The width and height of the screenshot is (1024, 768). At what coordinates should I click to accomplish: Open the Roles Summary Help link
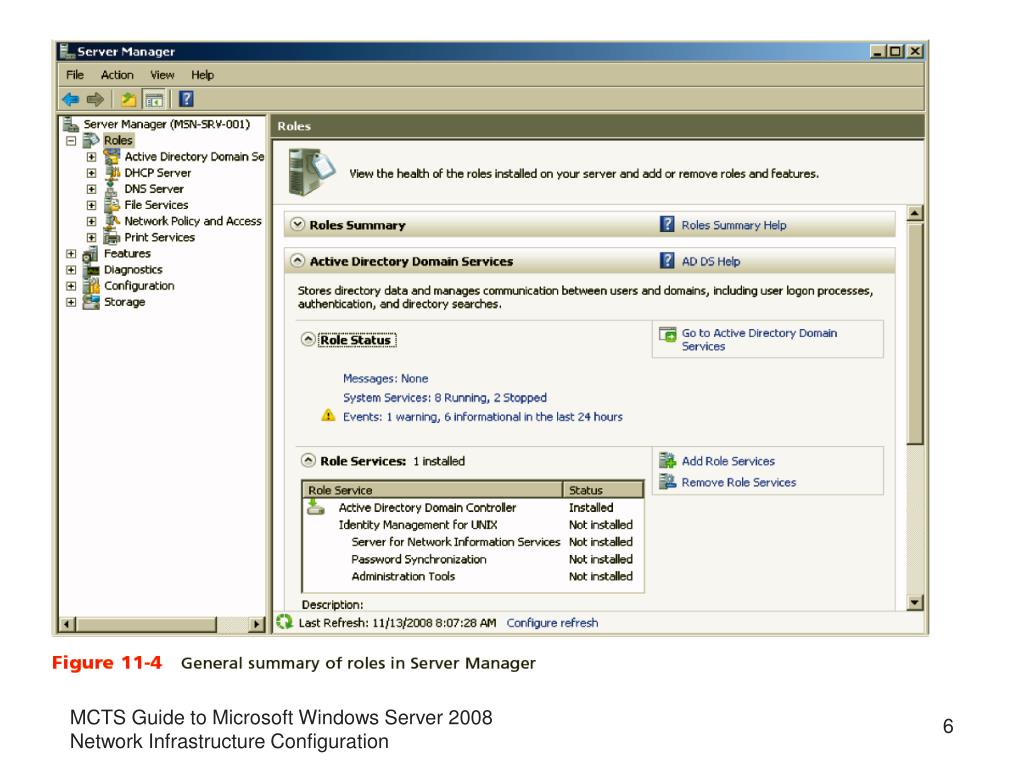tap(733, 225)
